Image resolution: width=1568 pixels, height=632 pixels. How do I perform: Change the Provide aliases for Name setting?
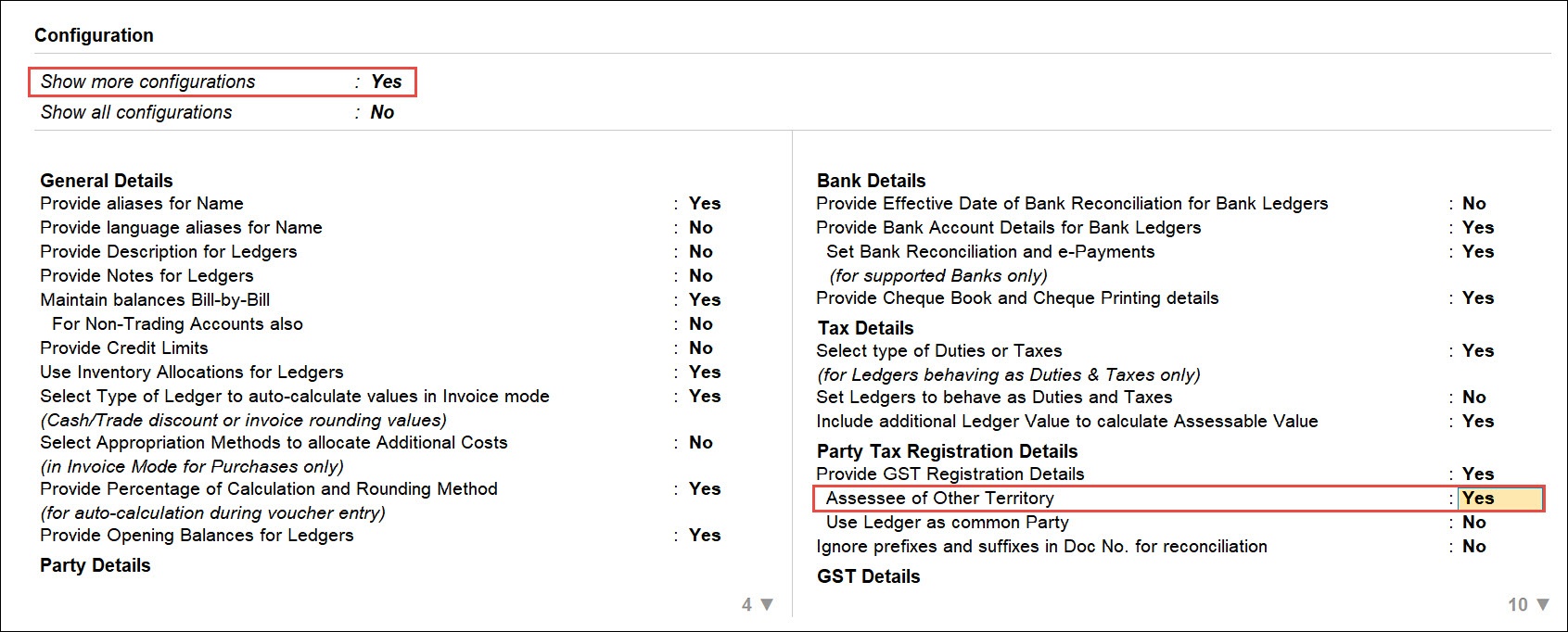[x=705, y=203]
